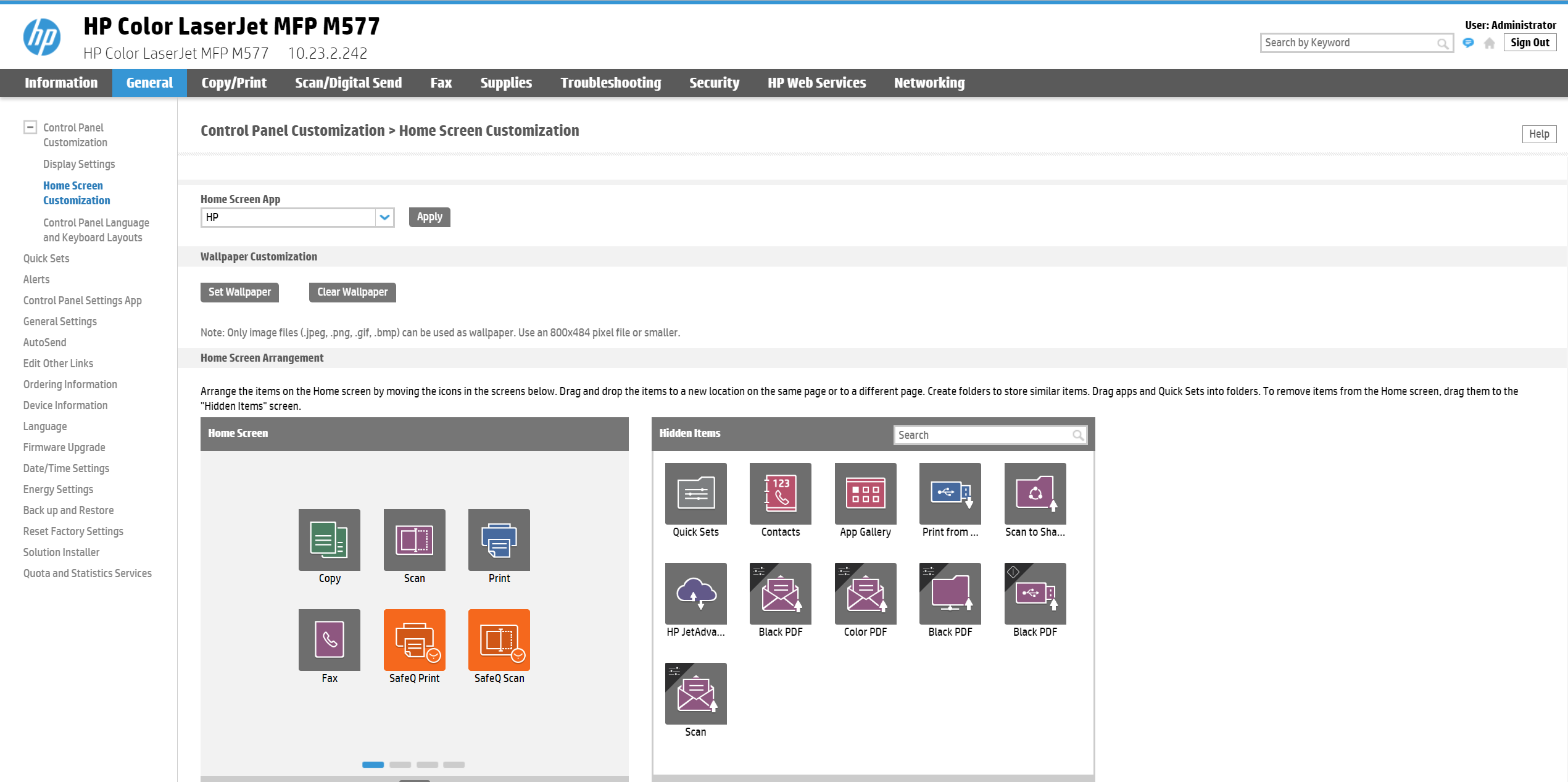The image size is (1568, 782).
Task: Click the Copy app icon
Action: 329,539
